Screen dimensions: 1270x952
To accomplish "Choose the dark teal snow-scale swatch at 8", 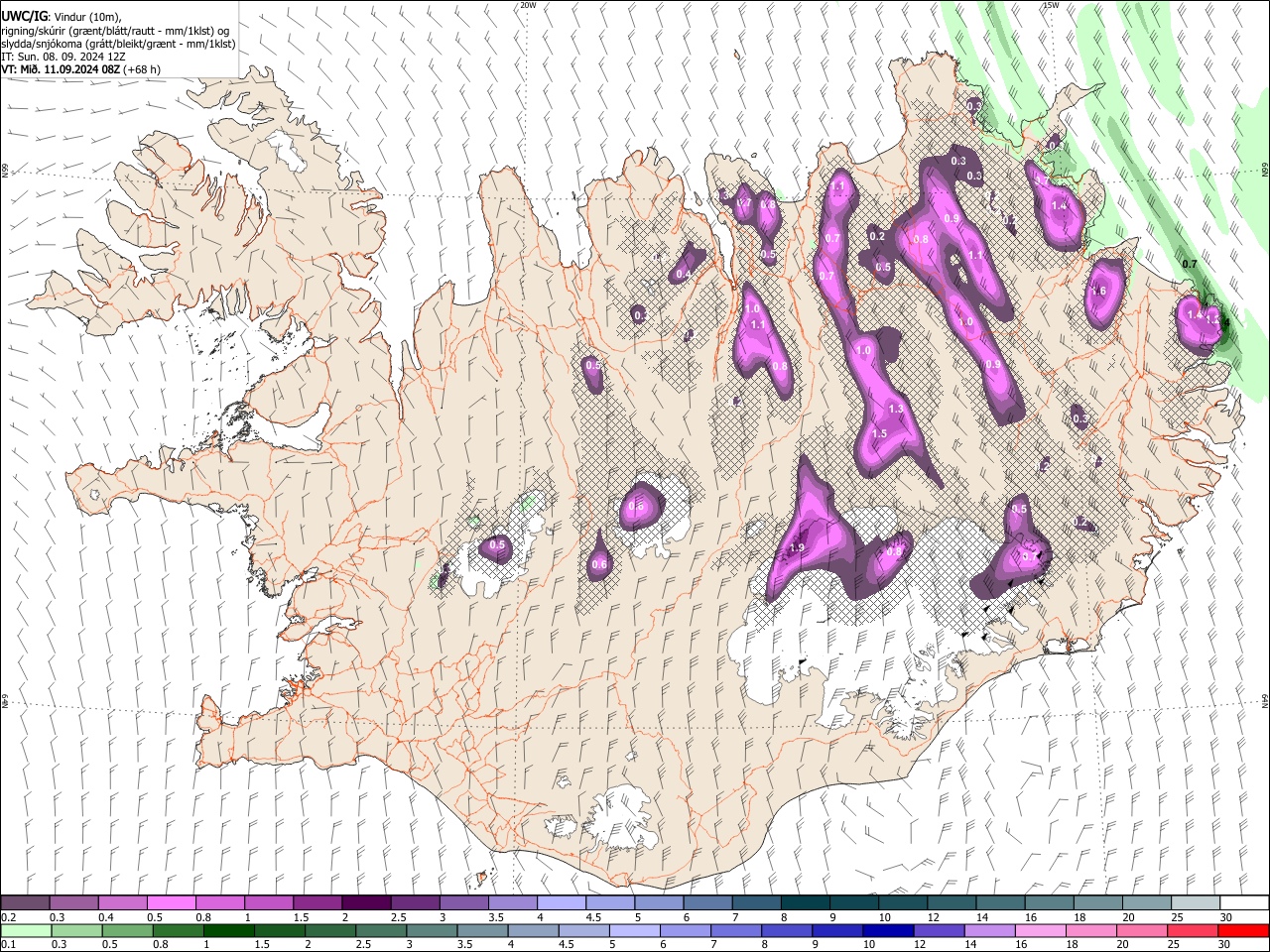I will (x=806, y=903).
